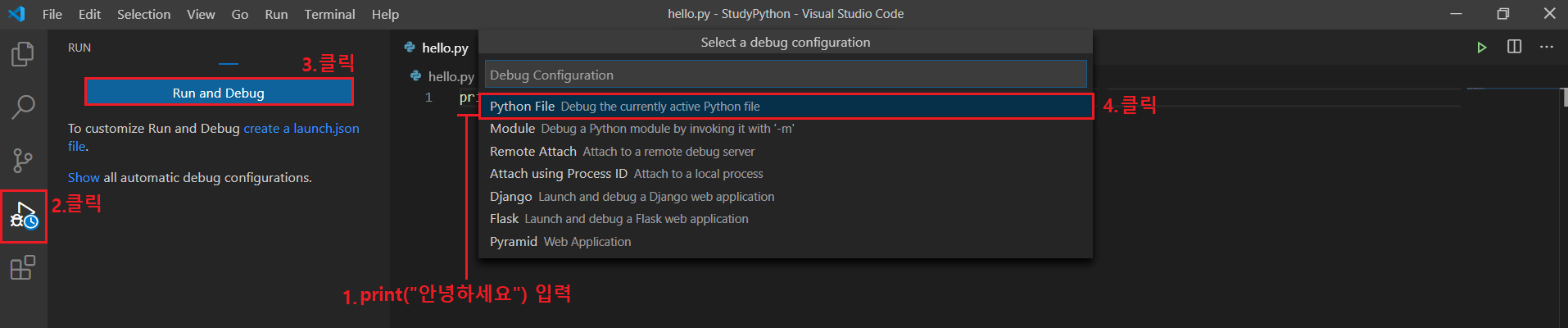
Task: Open the View menu
Action: point(201,14)
